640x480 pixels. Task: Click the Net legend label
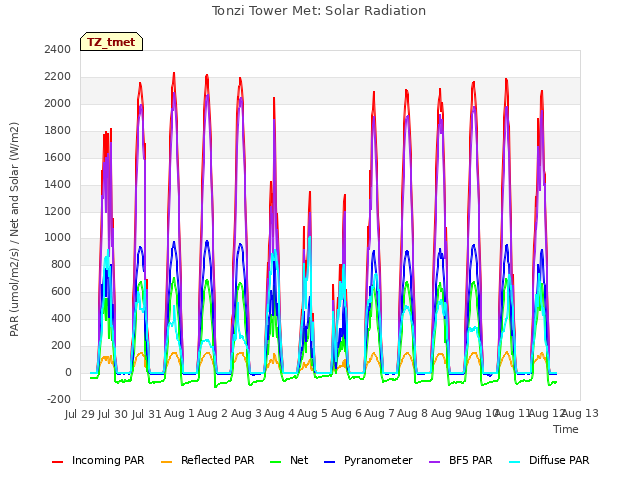tap(299, 460)
